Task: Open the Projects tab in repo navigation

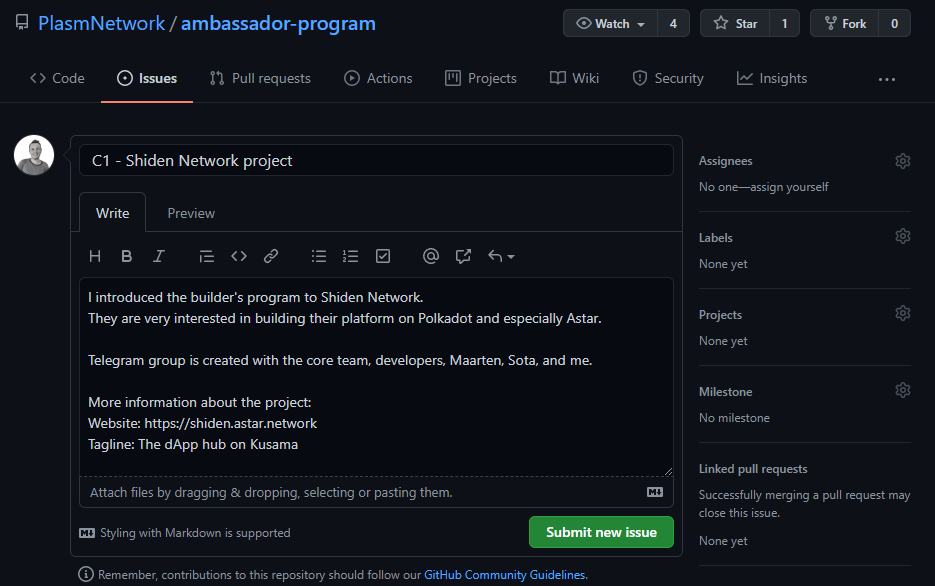Action: click(481, 78)
